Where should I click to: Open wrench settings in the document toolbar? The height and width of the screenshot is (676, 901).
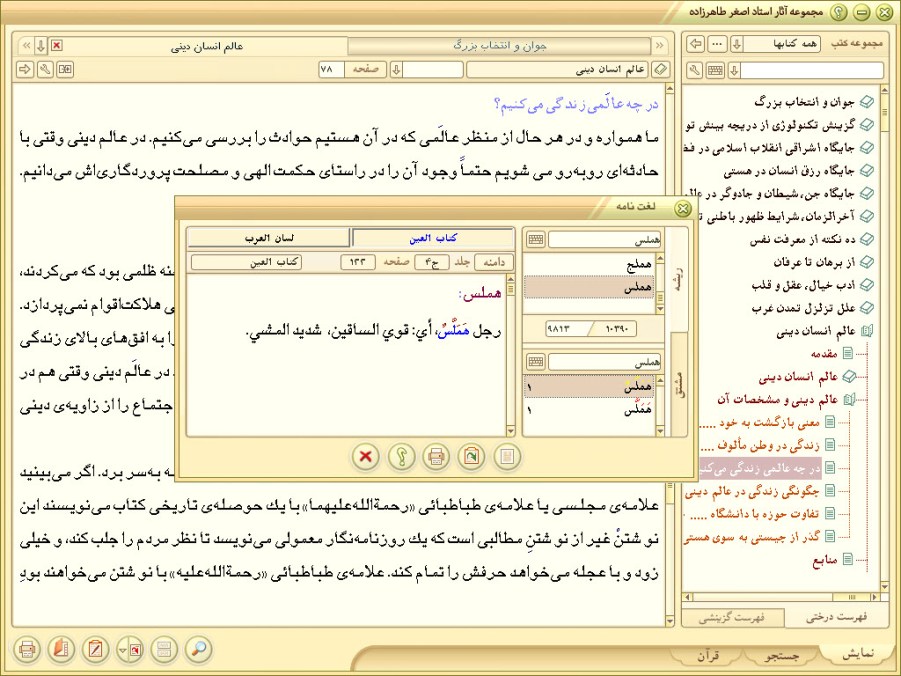(45, 70)
